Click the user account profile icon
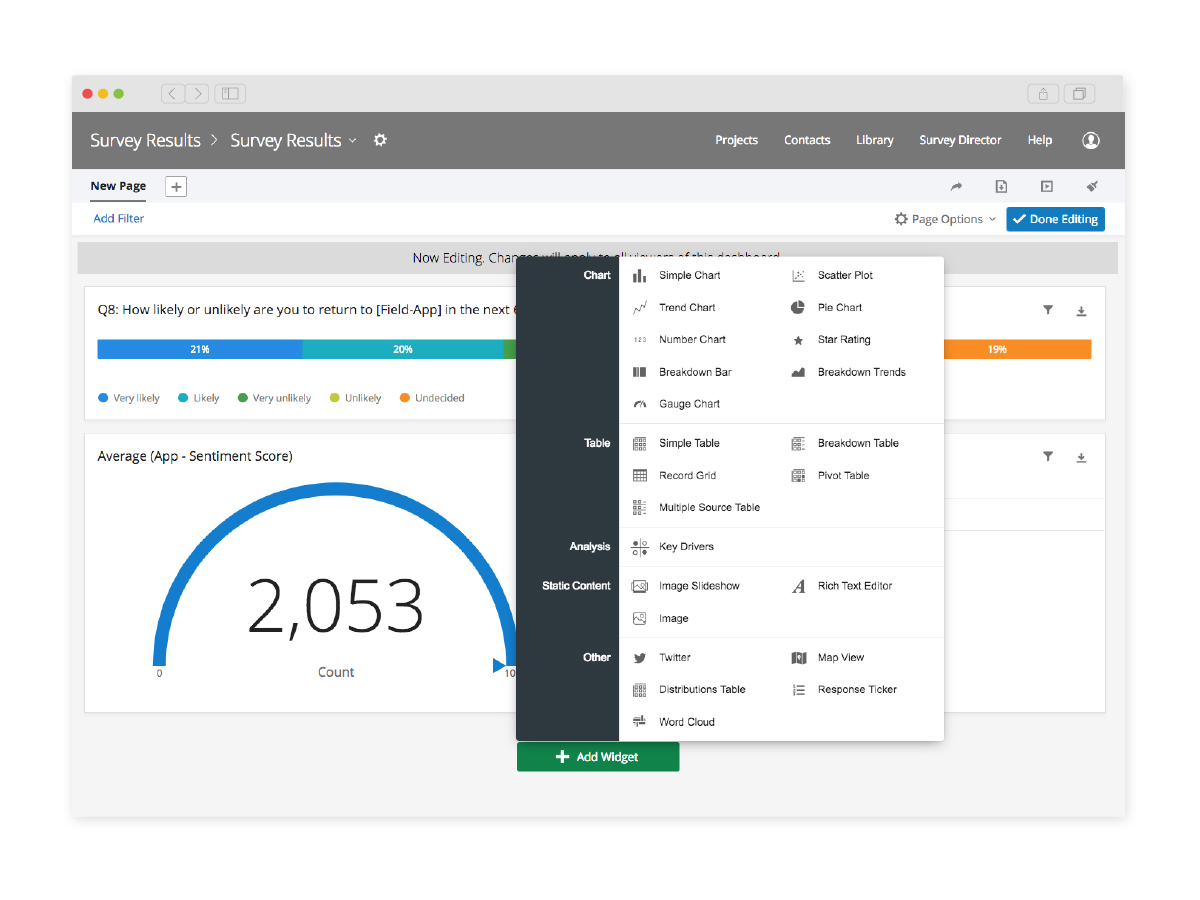 (1091, 141)
